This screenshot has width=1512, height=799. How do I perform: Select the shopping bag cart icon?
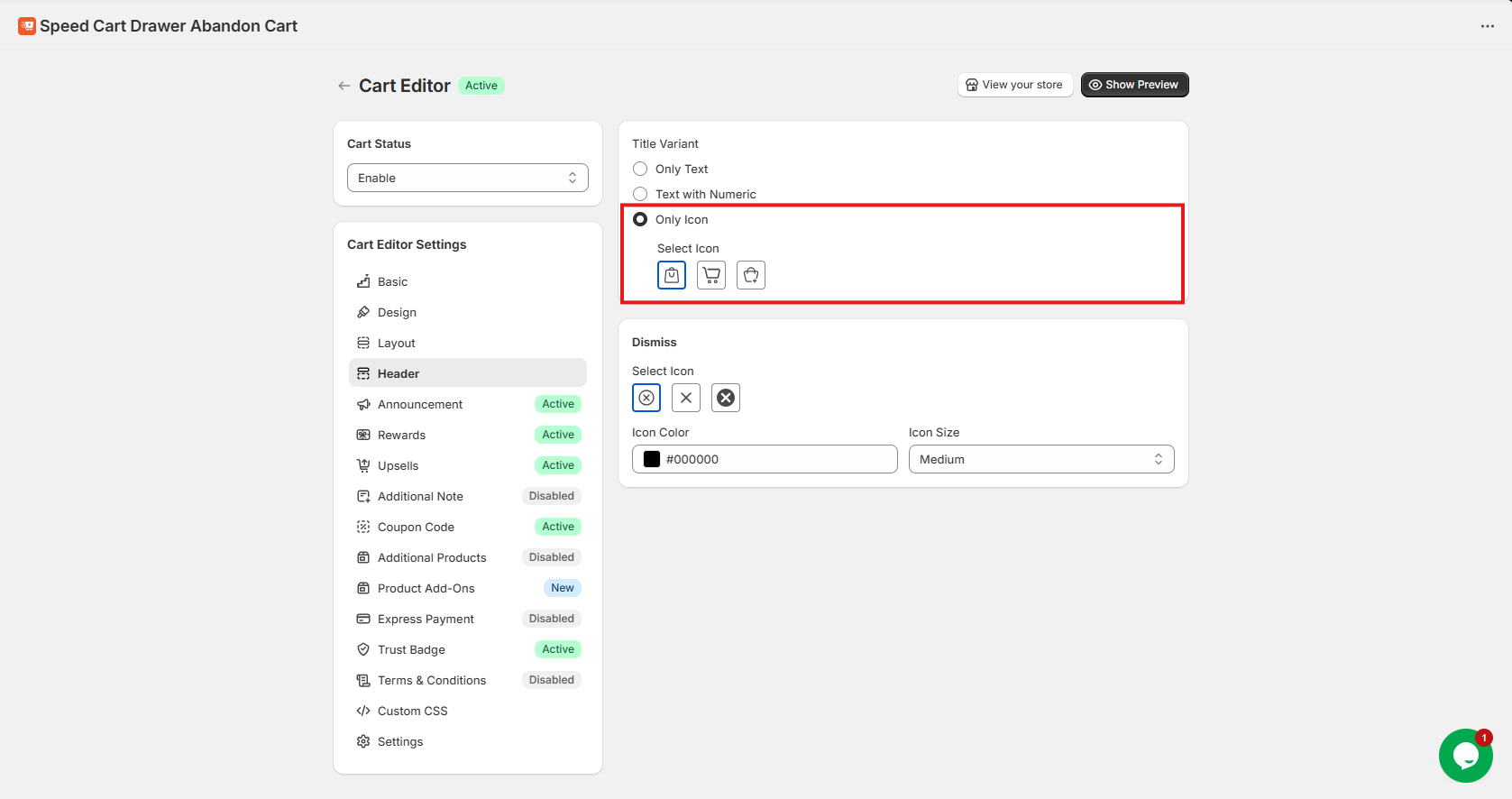672,275
